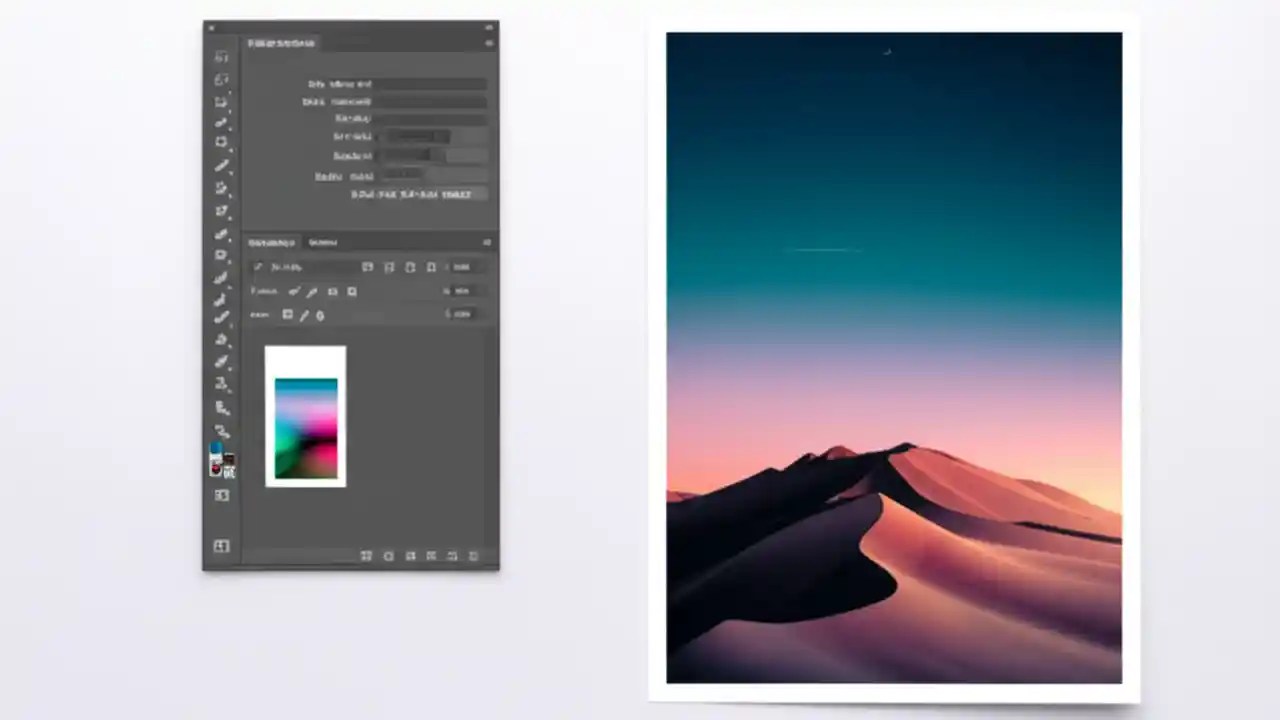
Task: Toggle the lock pixels icon in layer options
Action: (311, 291)
